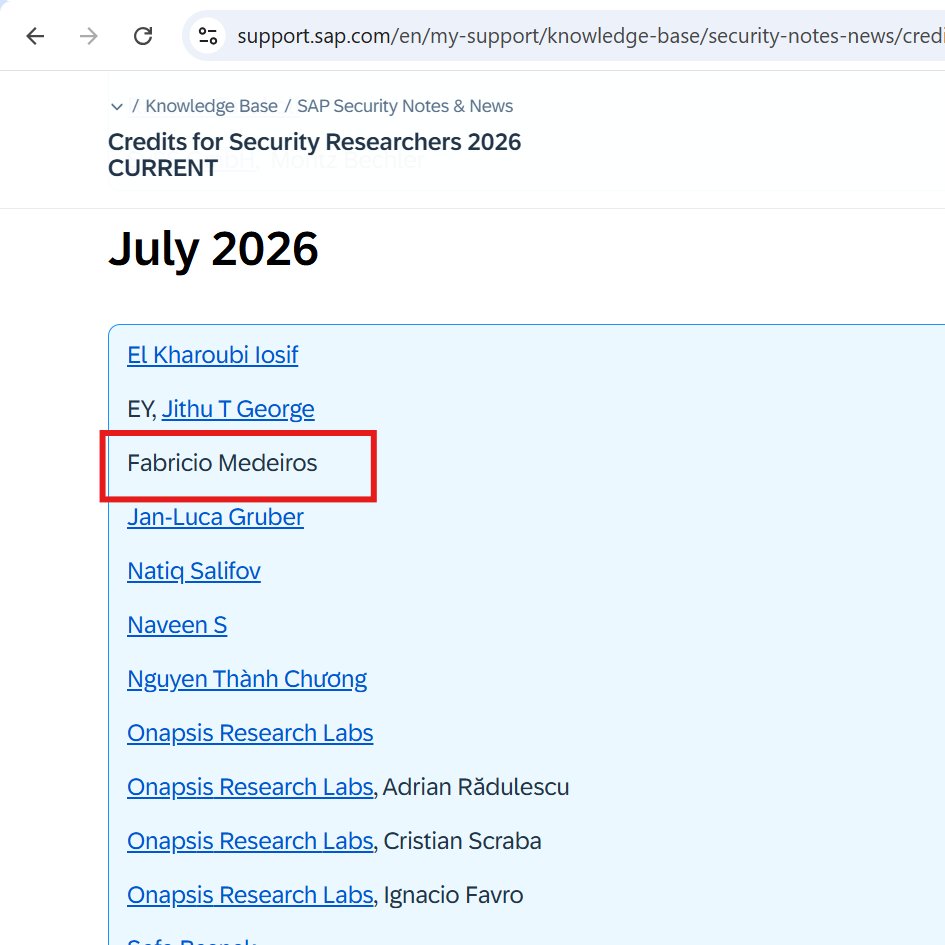Screen dimensions: 945x945
Task: Click the browser forward arrow
Action: point(89,36)
